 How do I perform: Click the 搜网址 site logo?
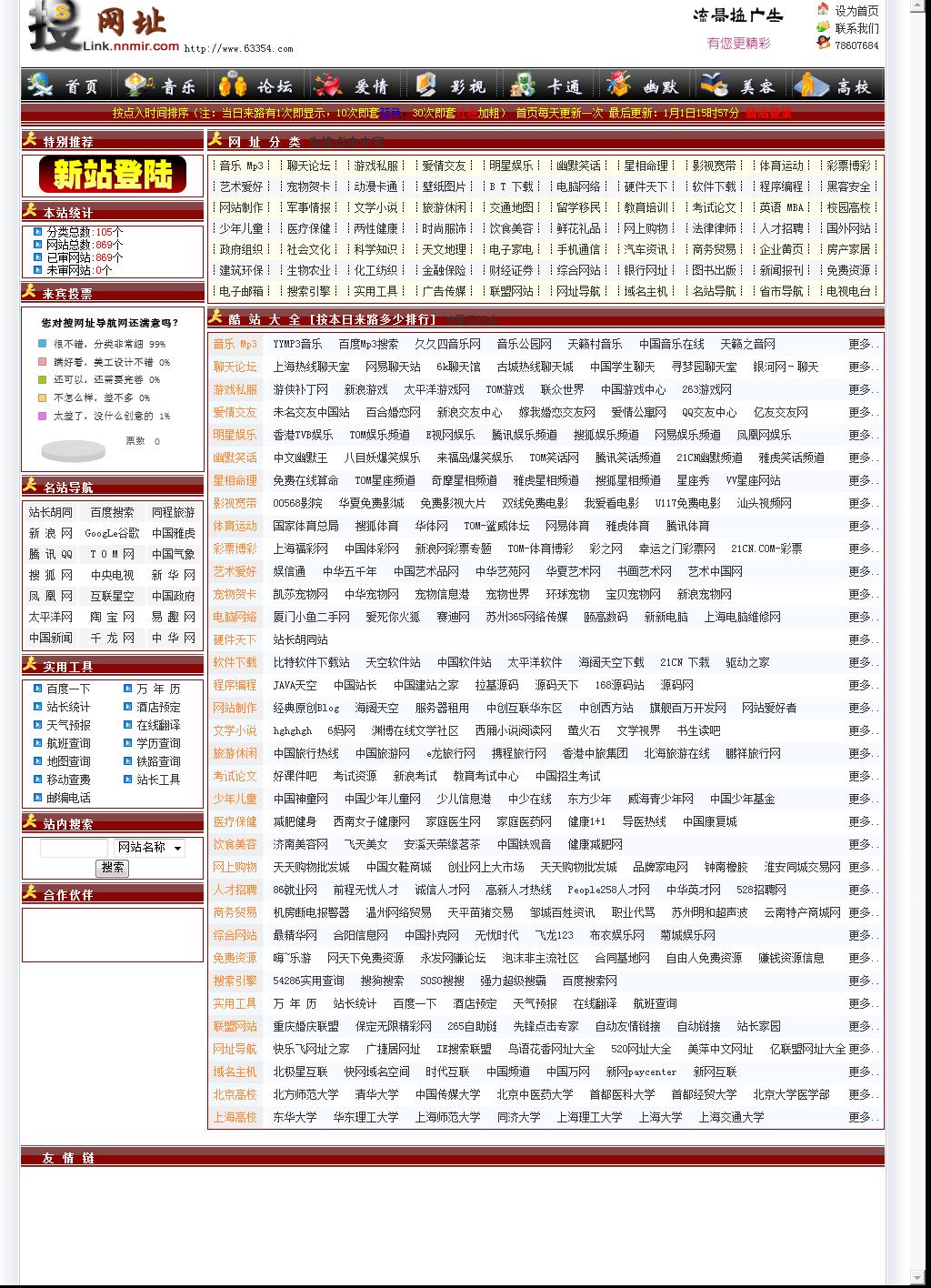point(102,27)
